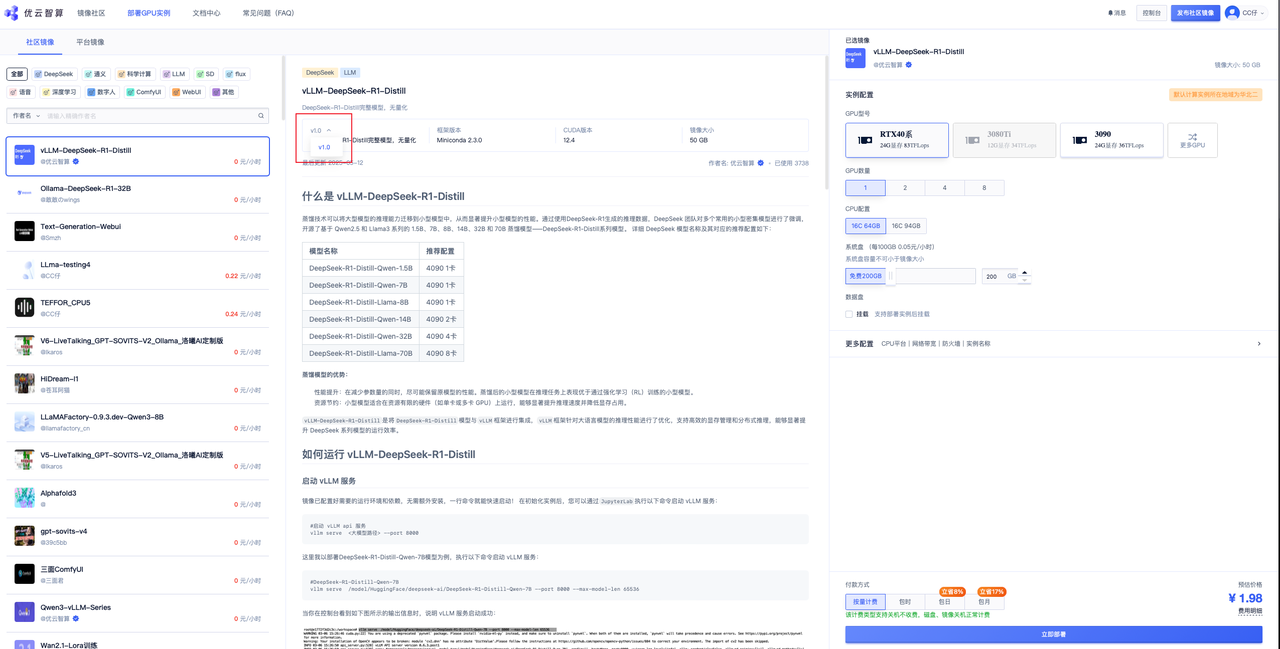The image size is (1280, 649).
Task: Focus the author name search field
Action: [x=150, y=116]
